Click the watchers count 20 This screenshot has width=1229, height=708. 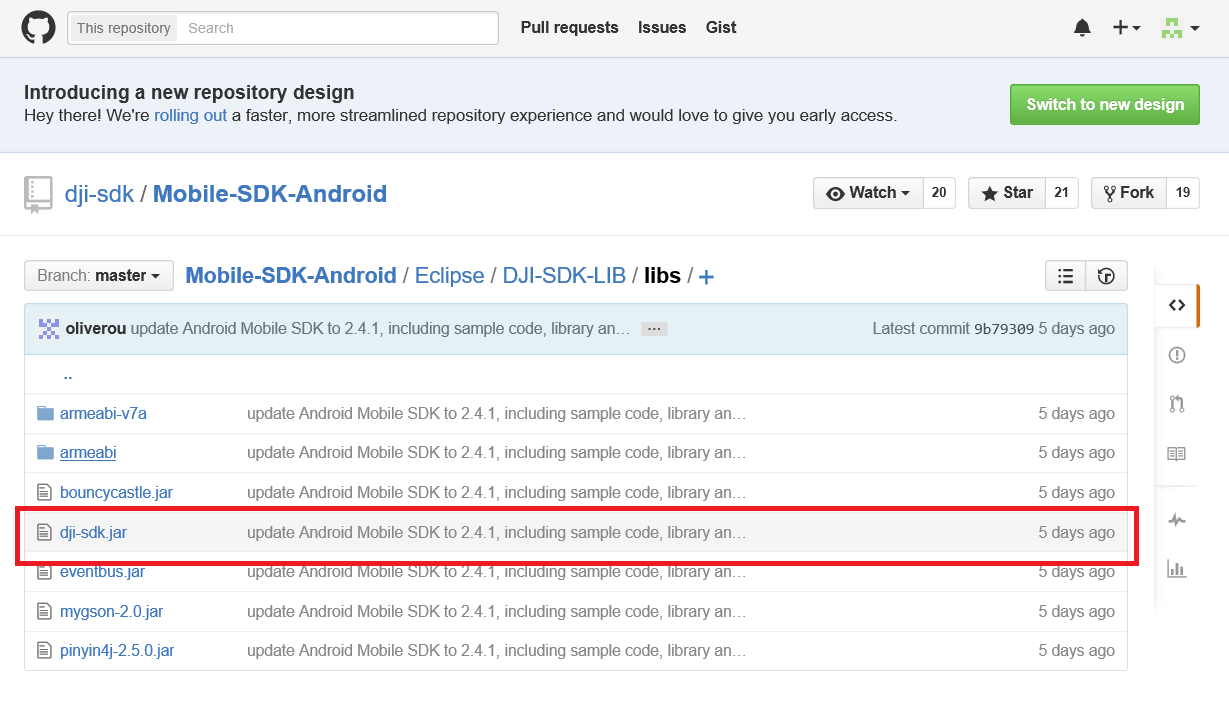939,193
